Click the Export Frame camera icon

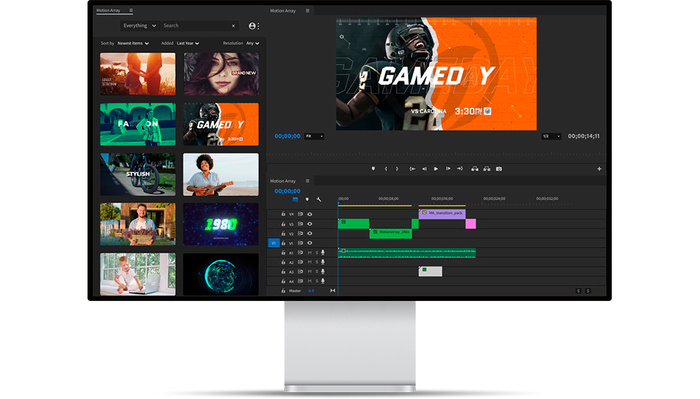coord(499,169)
